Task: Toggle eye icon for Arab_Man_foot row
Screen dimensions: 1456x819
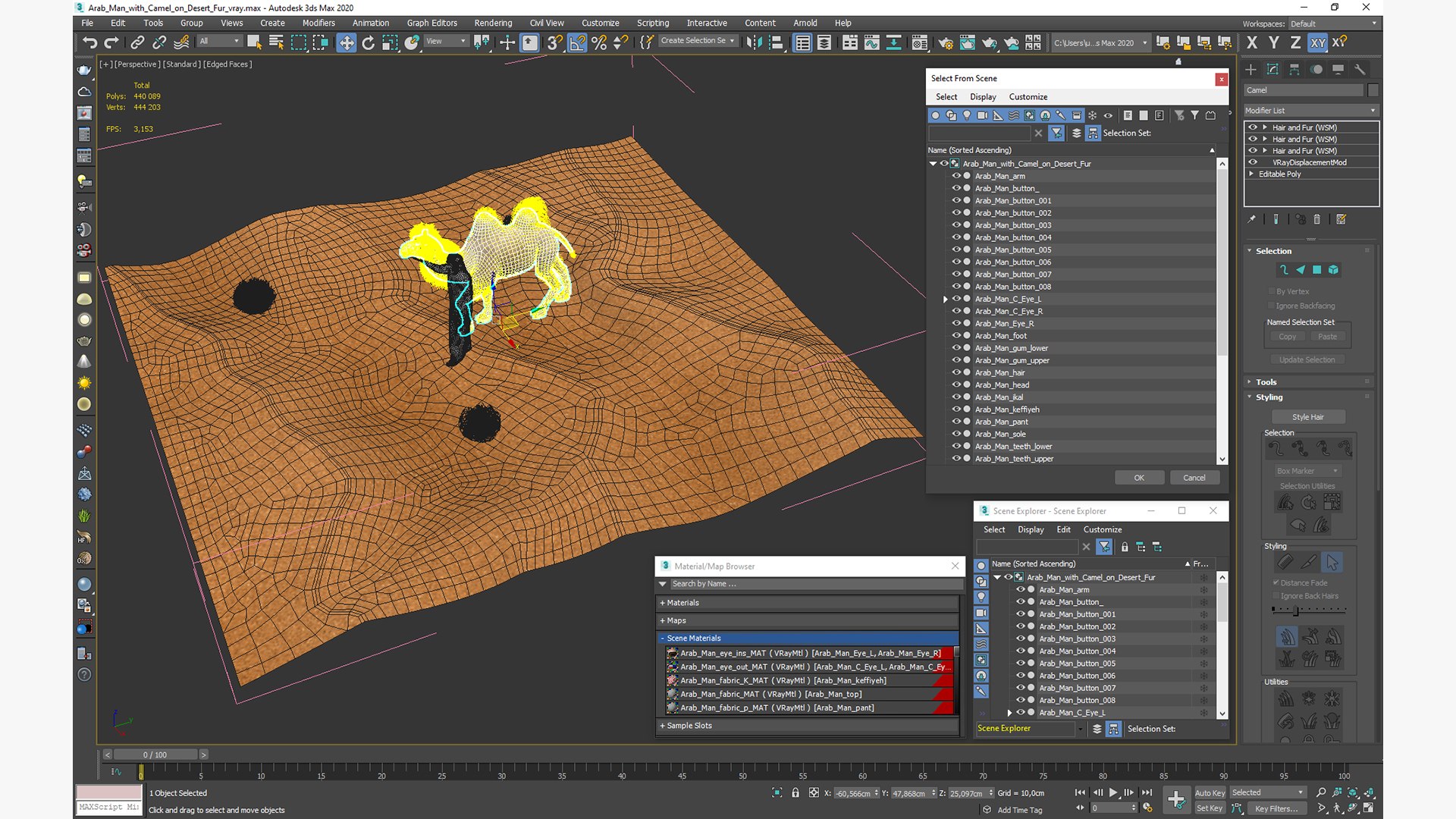Action: 955,335
